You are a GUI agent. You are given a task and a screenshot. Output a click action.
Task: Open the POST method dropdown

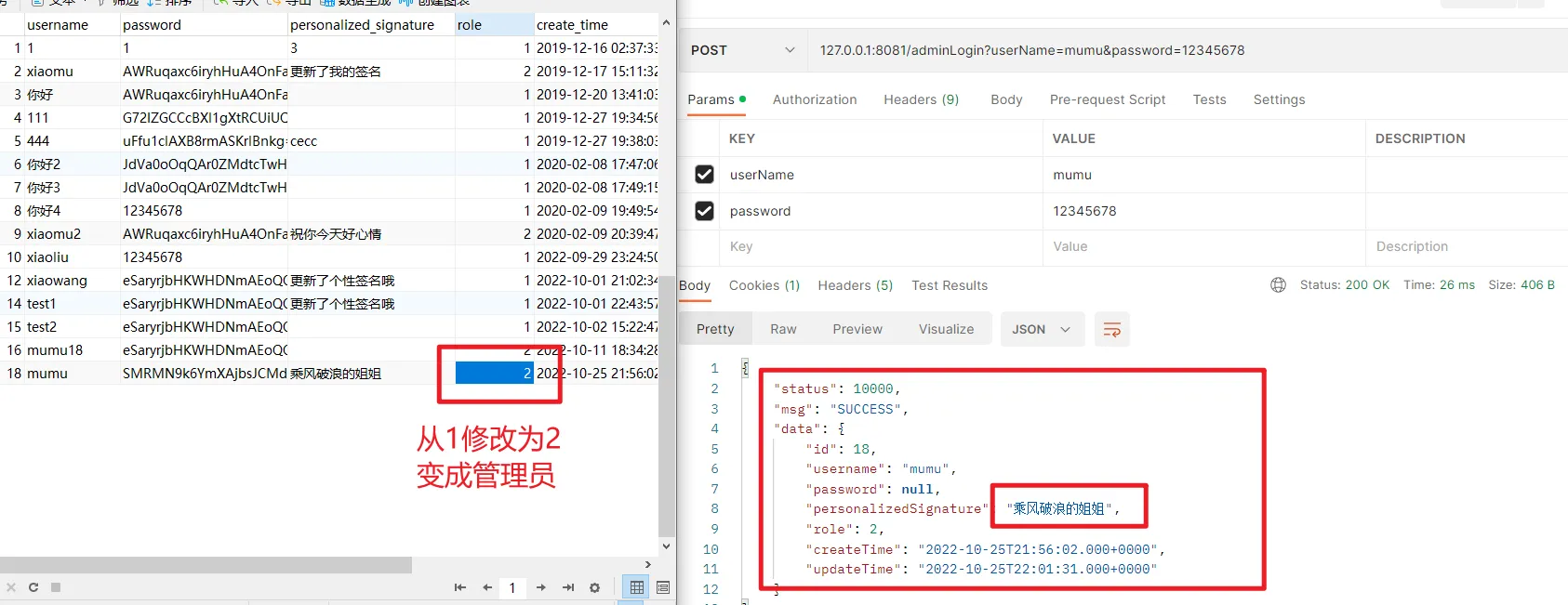click(x=743, y=50)
